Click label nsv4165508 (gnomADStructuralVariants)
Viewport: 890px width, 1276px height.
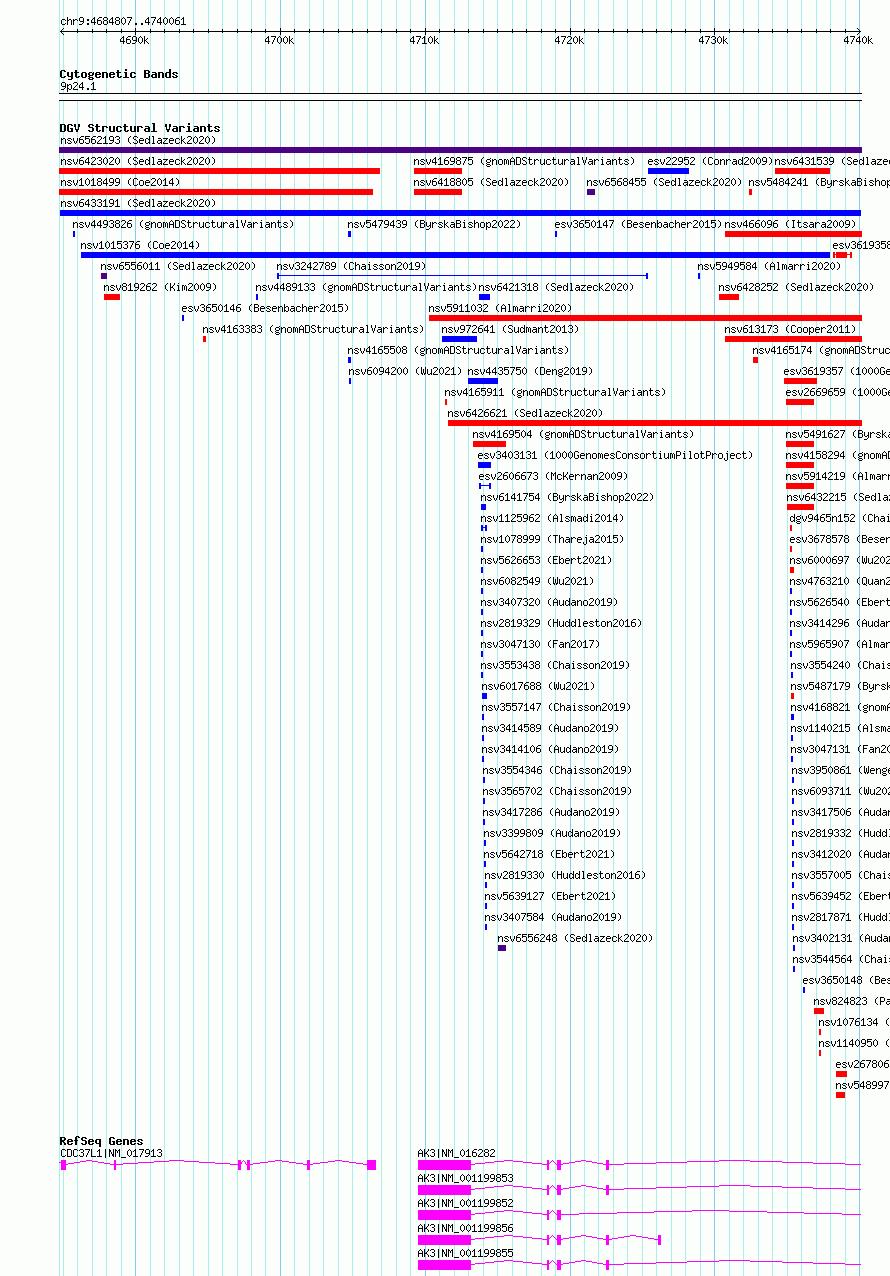[458, 350]
